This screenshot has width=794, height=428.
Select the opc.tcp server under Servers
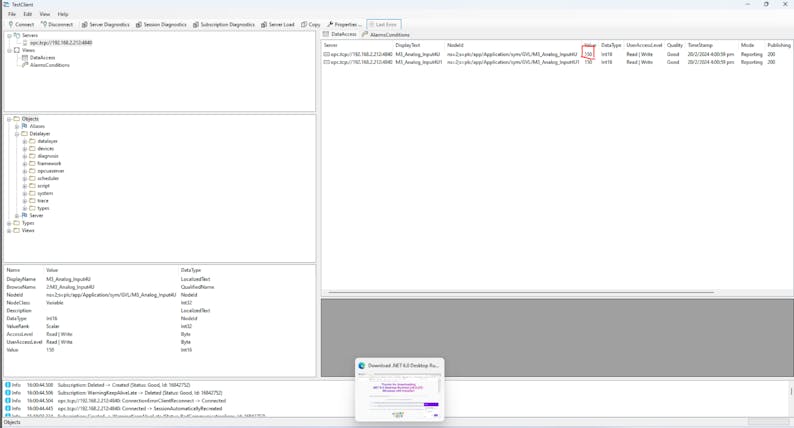pyautogui.click(x=60, y=43)
